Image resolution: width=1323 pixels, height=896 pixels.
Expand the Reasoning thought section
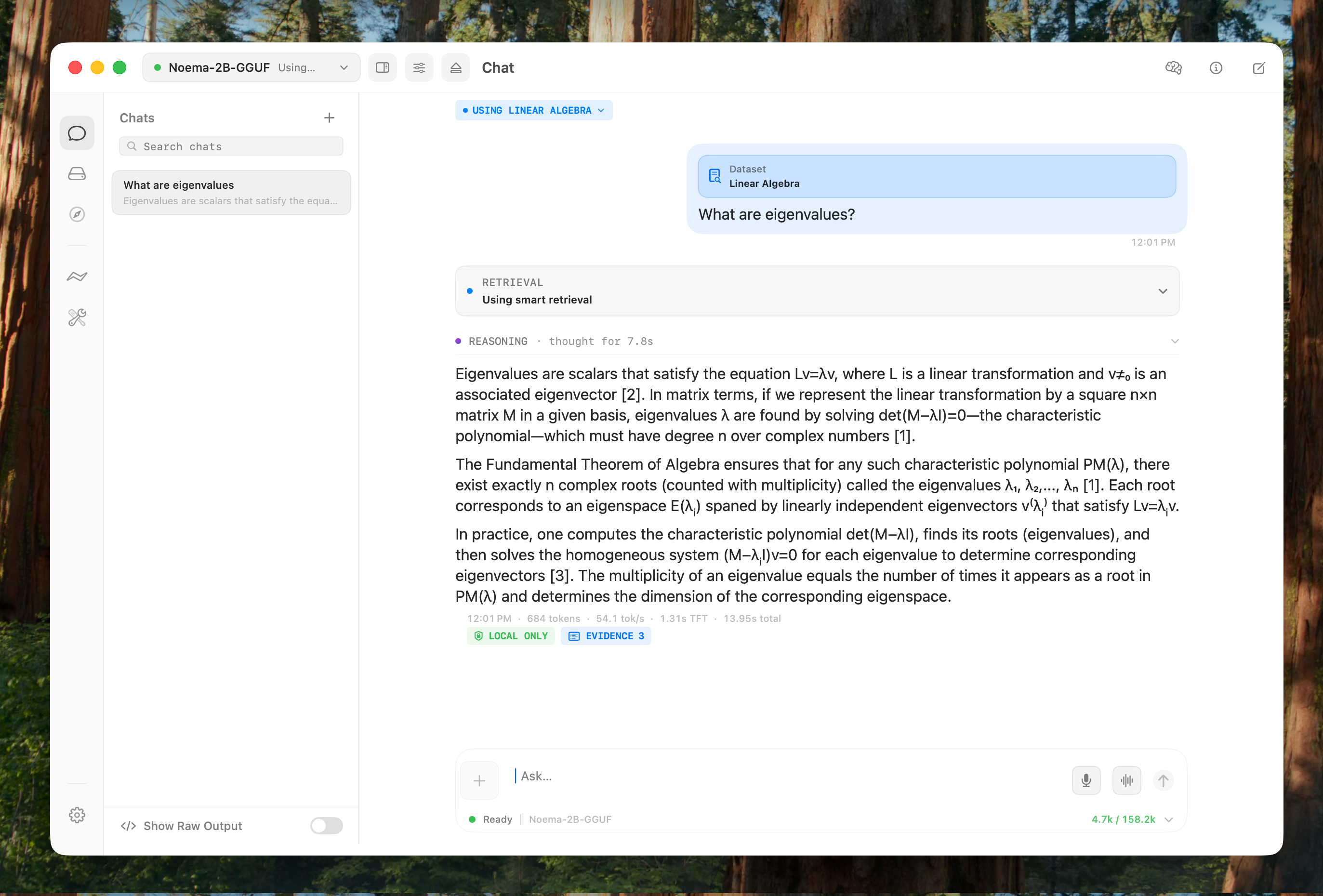tap(817, 342)
